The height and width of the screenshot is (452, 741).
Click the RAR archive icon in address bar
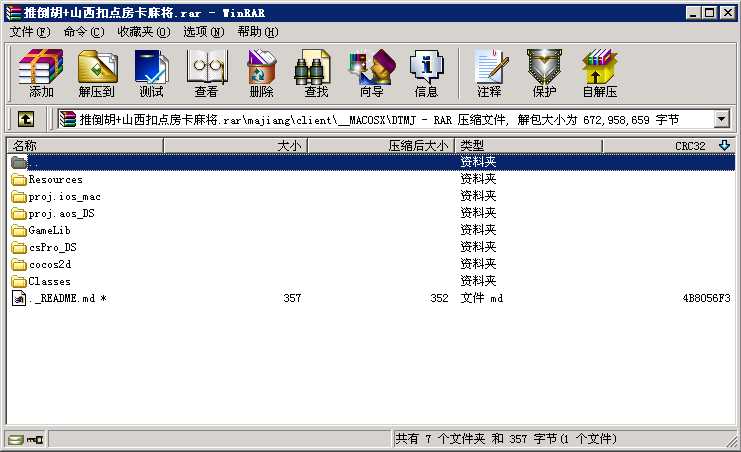(x=67, y=119)
